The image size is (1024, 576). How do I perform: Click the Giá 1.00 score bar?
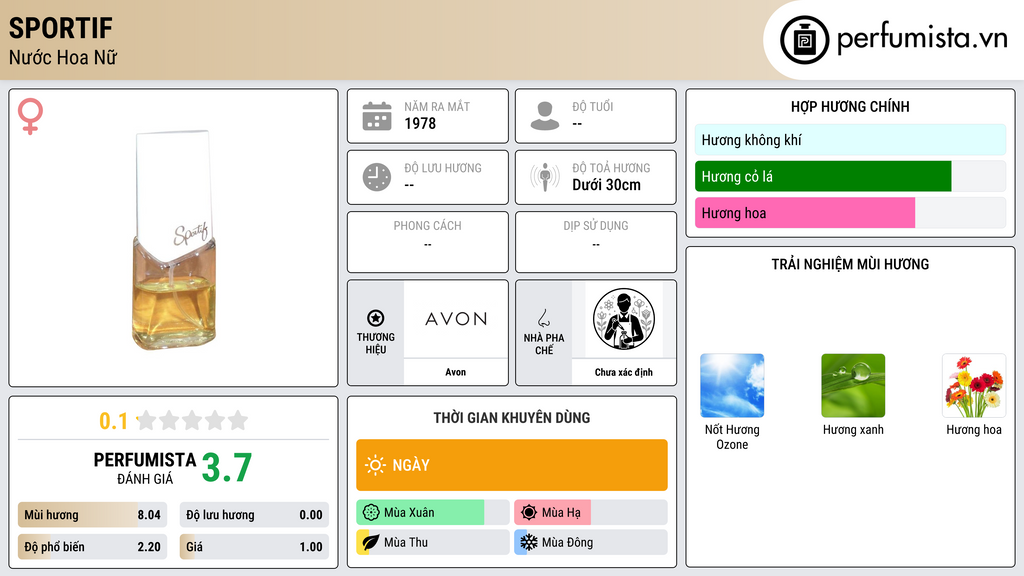pos(254,547)
